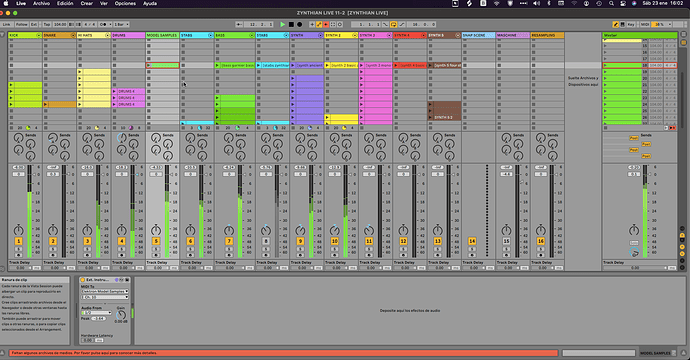Click the Arrangement Record button

tap(299, 25)
